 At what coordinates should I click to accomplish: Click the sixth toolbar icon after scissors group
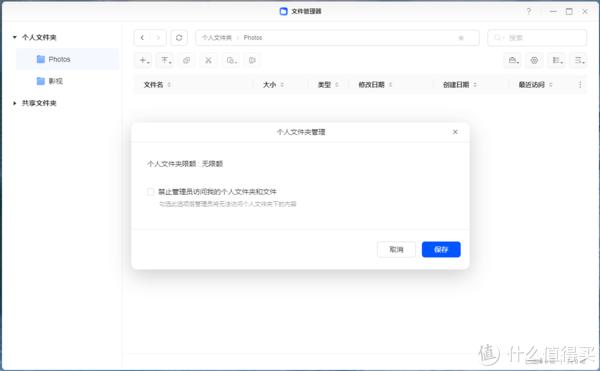point(252,60)
